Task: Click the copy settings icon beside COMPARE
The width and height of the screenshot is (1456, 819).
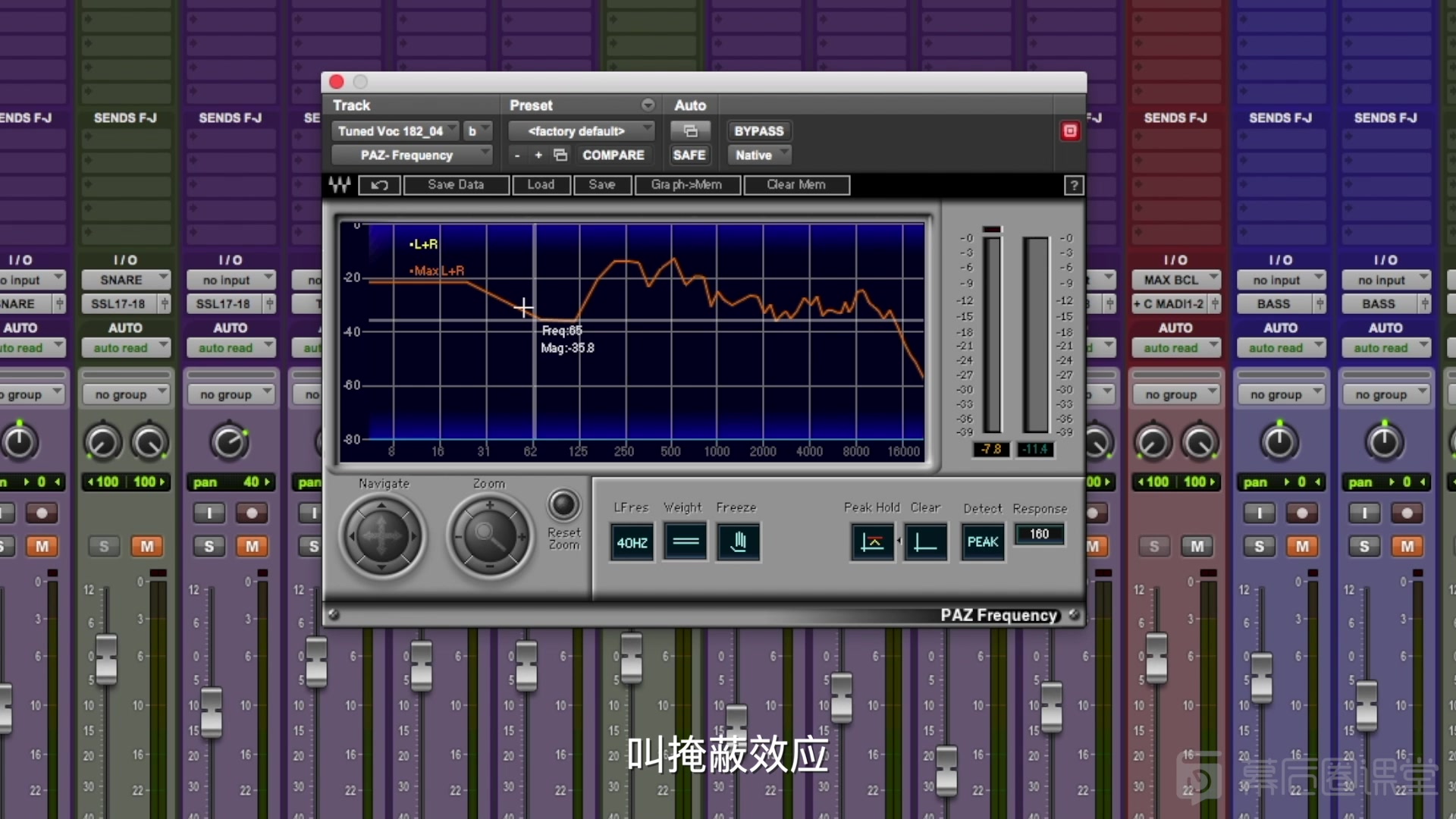Action: pyautogui.click(x=560, y=155)
